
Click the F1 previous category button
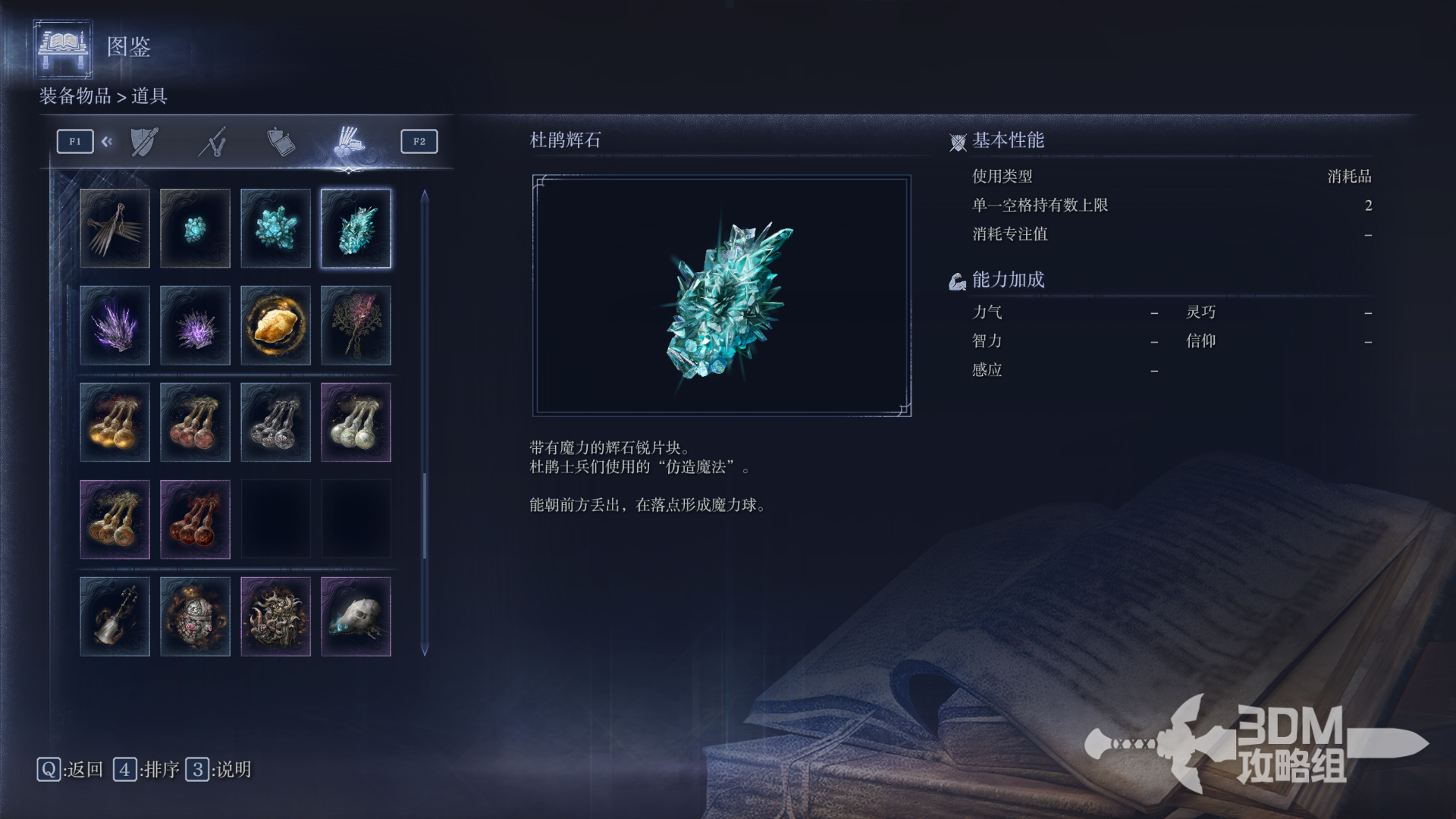75,141
